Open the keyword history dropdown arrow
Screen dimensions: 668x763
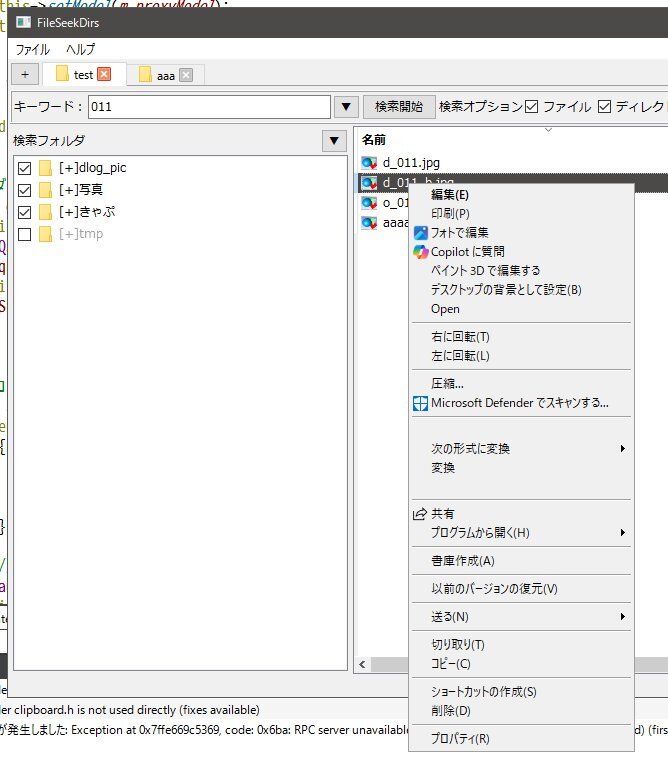[346, 107]
